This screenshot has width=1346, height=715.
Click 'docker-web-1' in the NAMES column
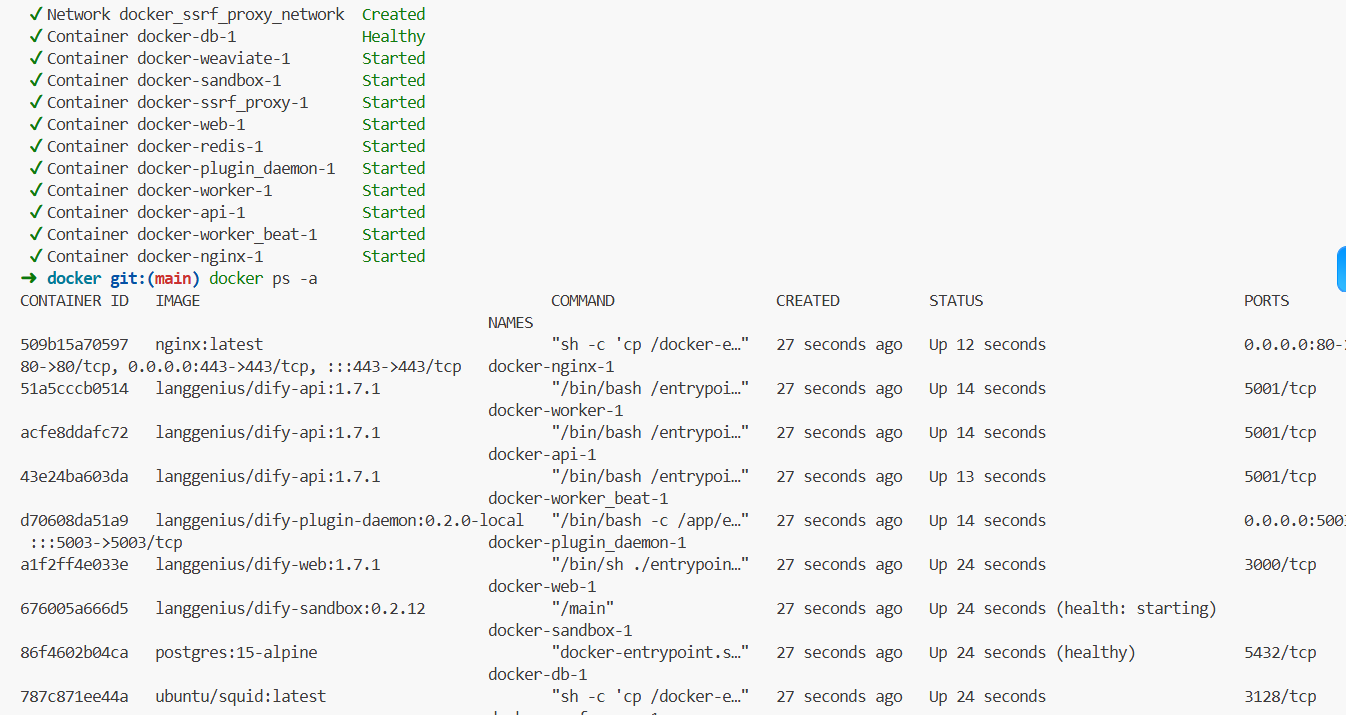[x=542, y=587]
